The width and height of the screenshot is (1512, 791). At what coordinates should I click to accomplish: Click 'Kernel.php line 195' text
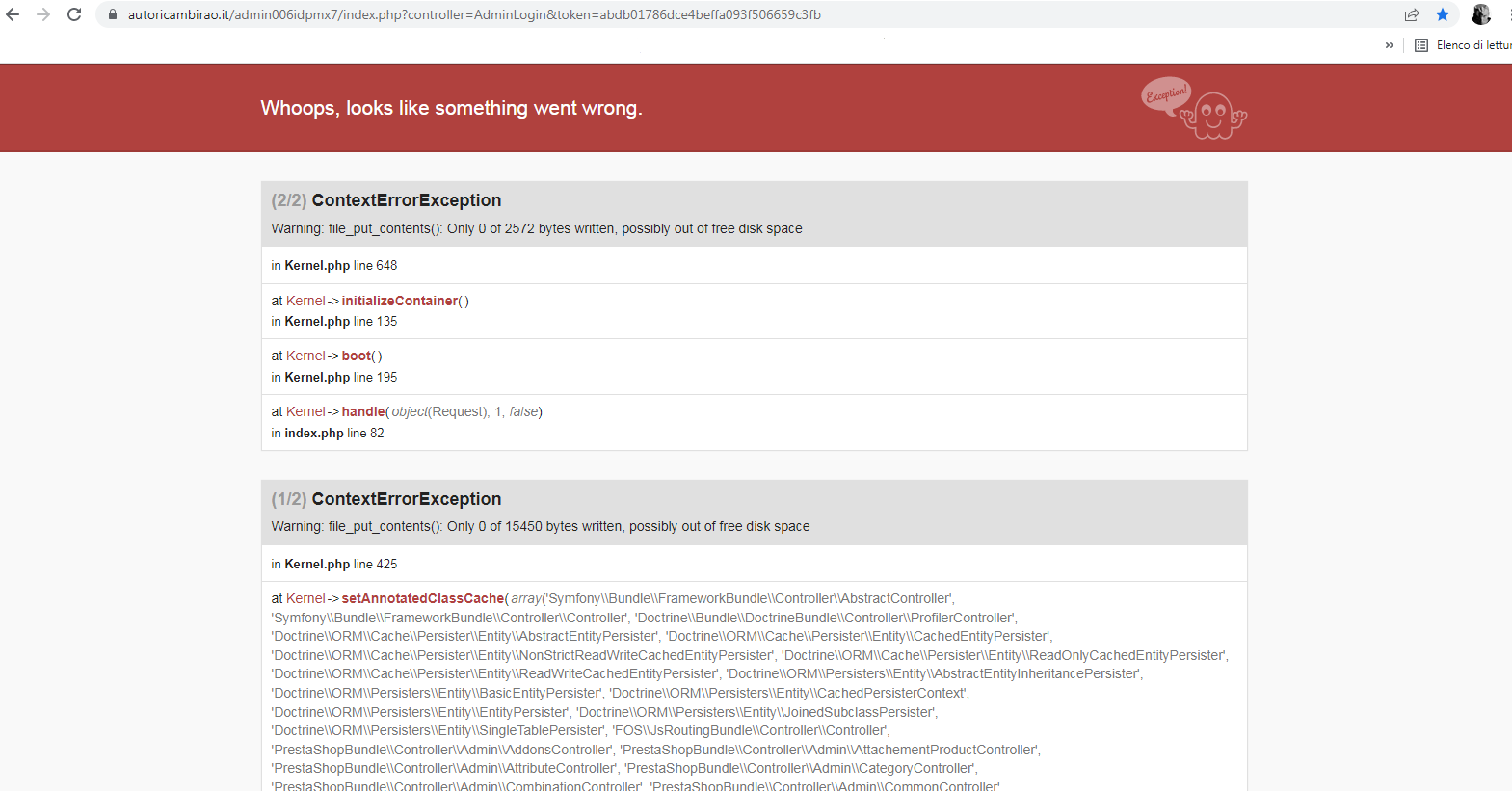tap(341, 378)
